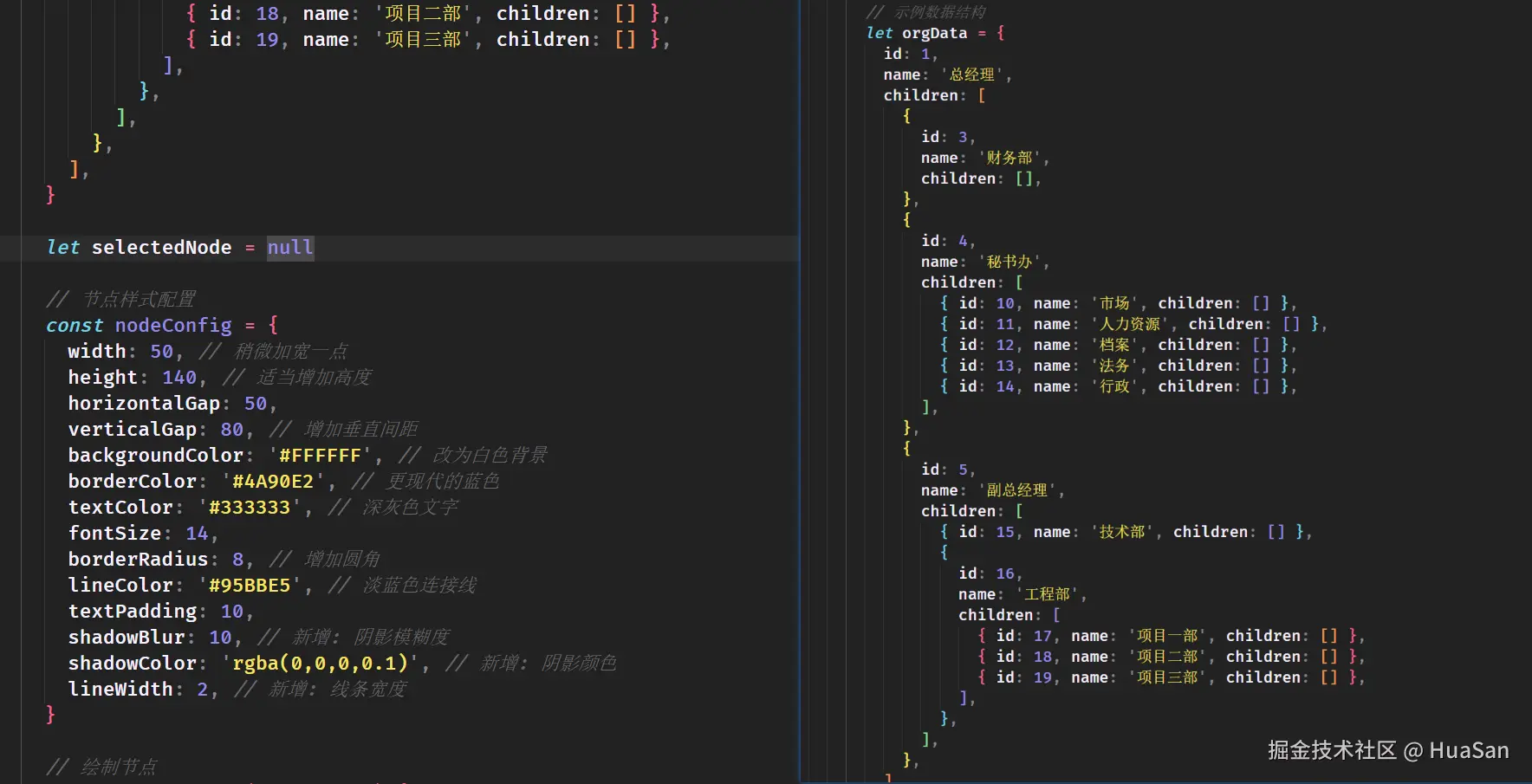Click the name string '秘书办'
This screenshot has width=1532, height=784.
coord(1009,262)
